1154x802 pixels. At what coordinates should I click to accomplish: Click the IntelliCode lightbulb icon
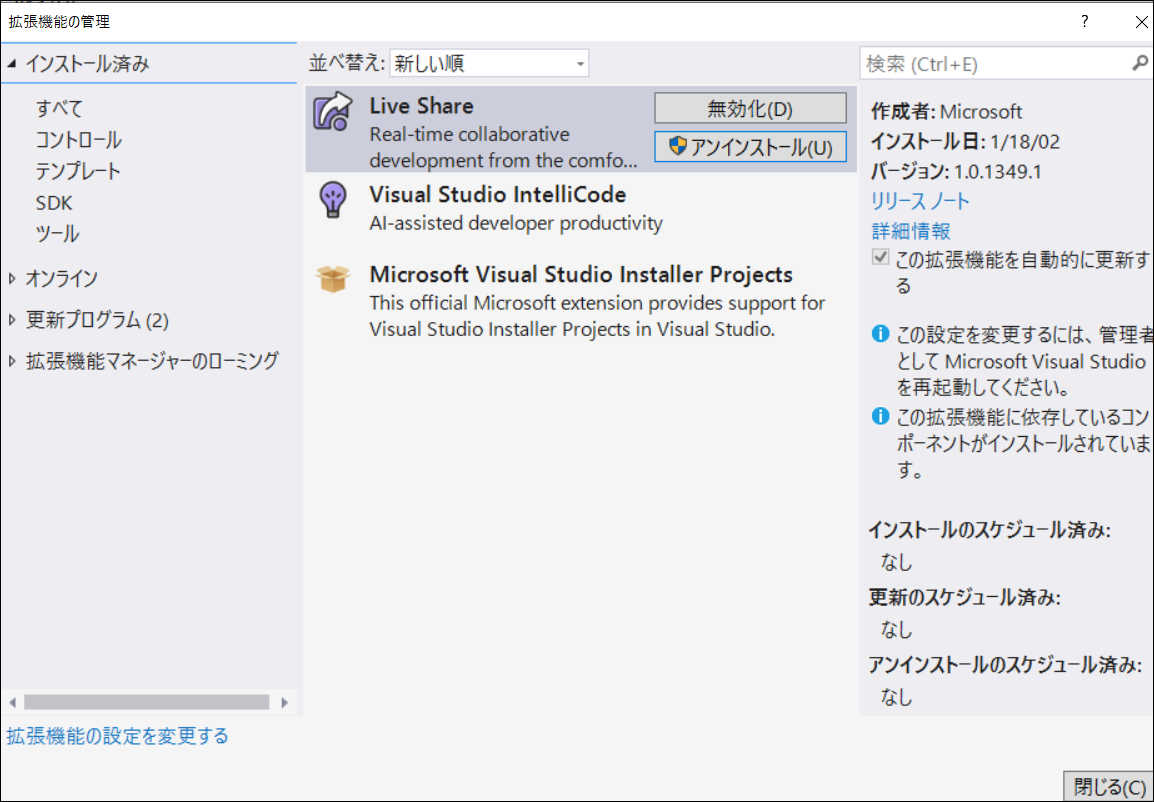tap(333, 199)
